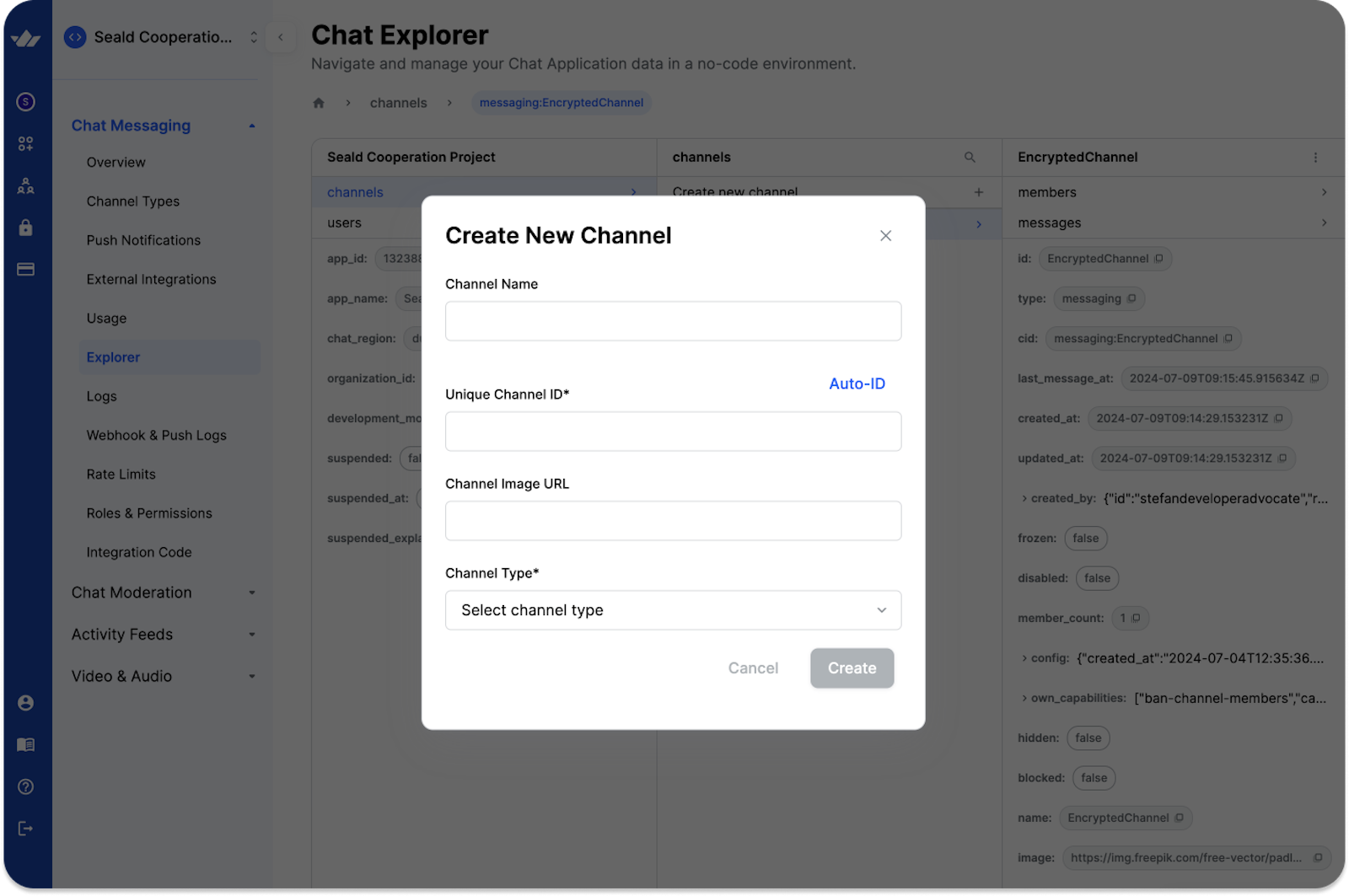1349x896 pixels.
Task: Open the Explorer menu entry
Action: [x=113, y=357]
